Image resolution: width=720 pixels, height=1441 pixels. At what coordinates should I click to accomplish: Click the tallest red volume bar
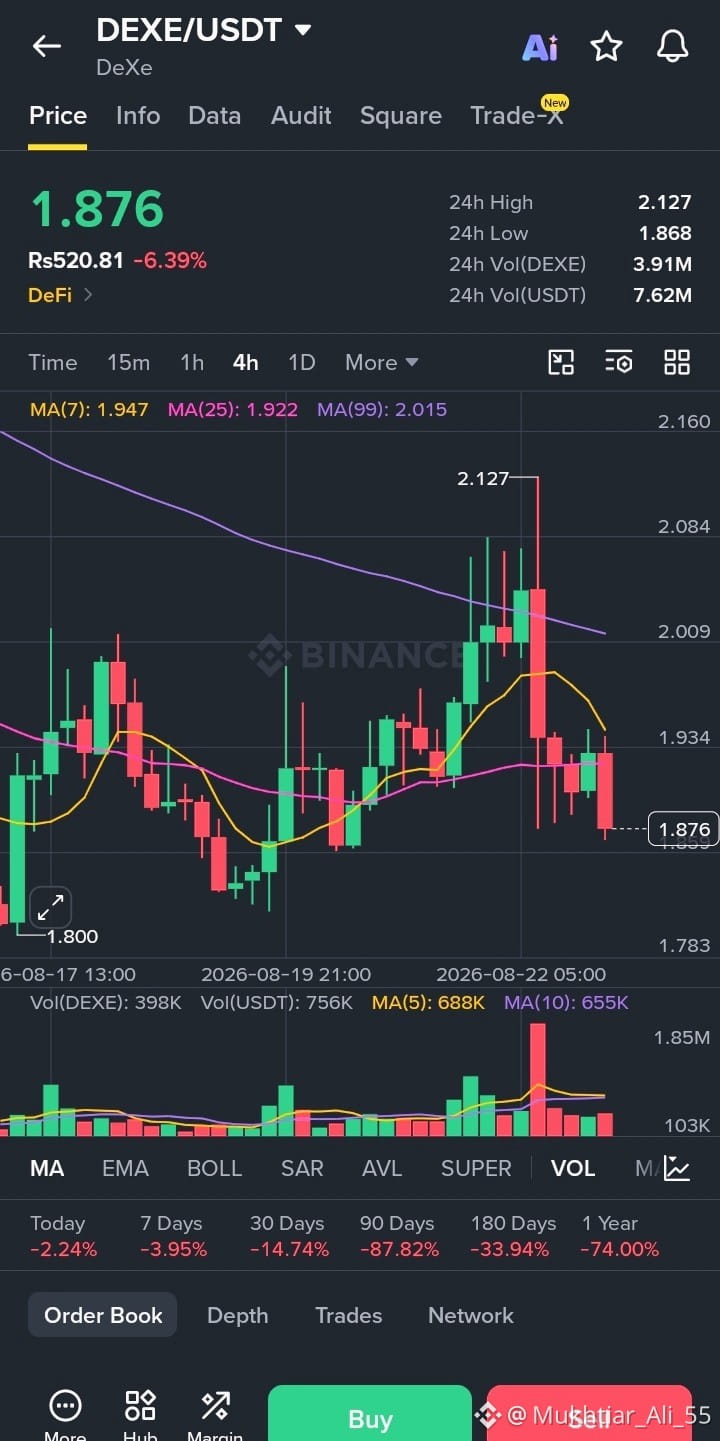point(538,1079)
